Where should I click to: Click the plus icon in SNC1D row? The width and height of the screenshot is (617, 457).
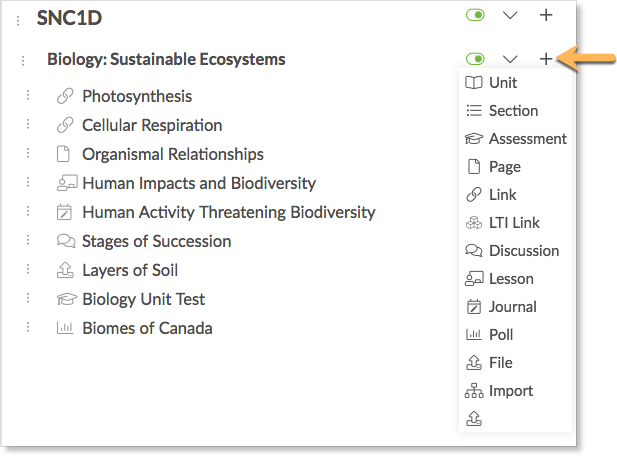click(546, 15)
